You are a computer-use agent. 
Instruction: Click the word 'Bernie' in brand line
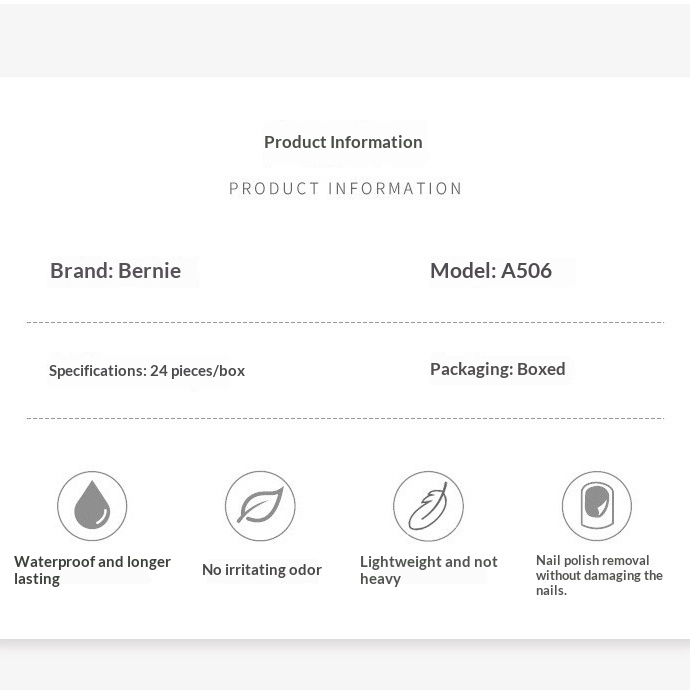[150, 271]
